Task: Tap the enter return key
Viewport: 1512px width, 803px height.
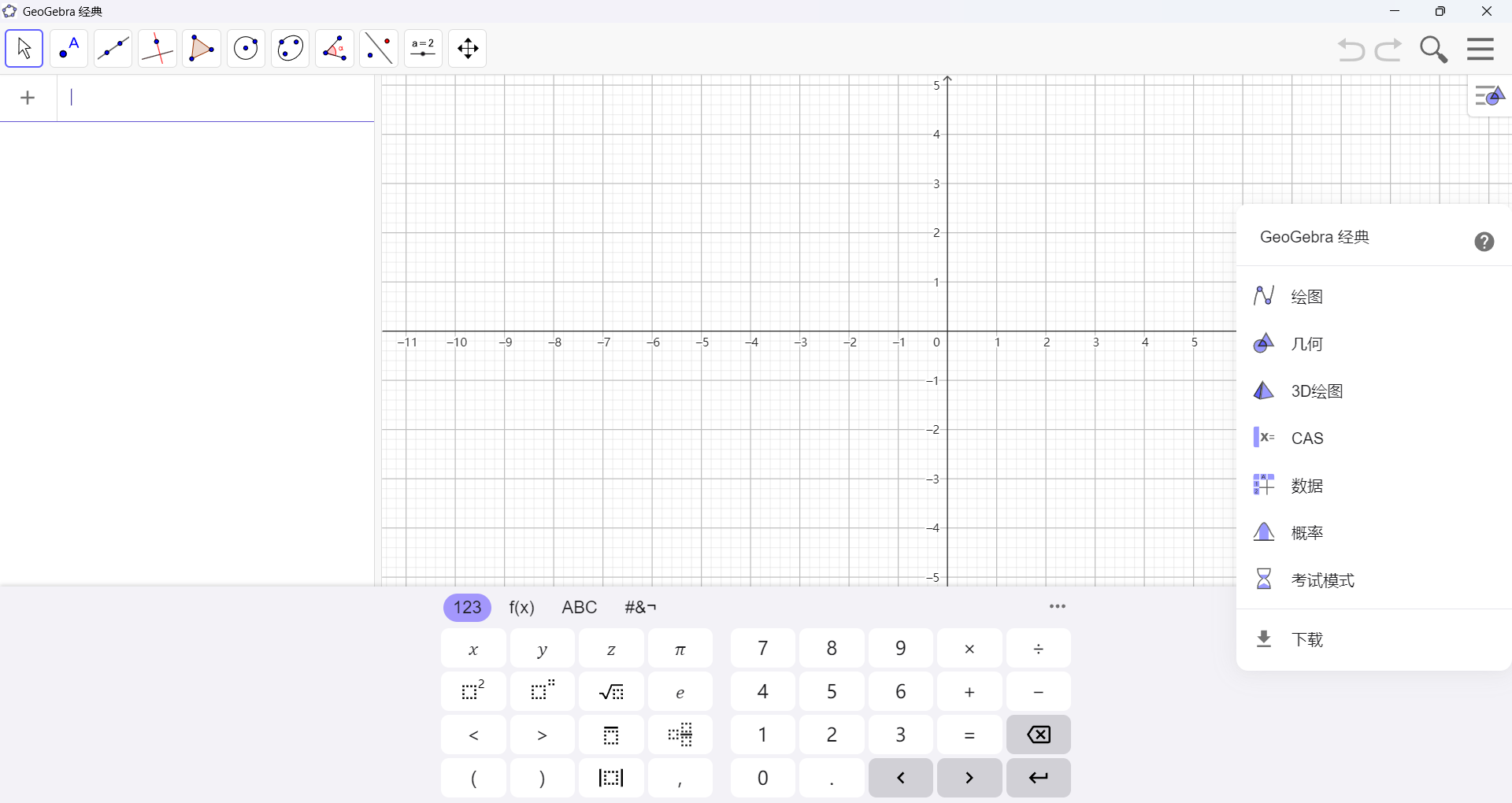Action: (x=1039, y=779)
